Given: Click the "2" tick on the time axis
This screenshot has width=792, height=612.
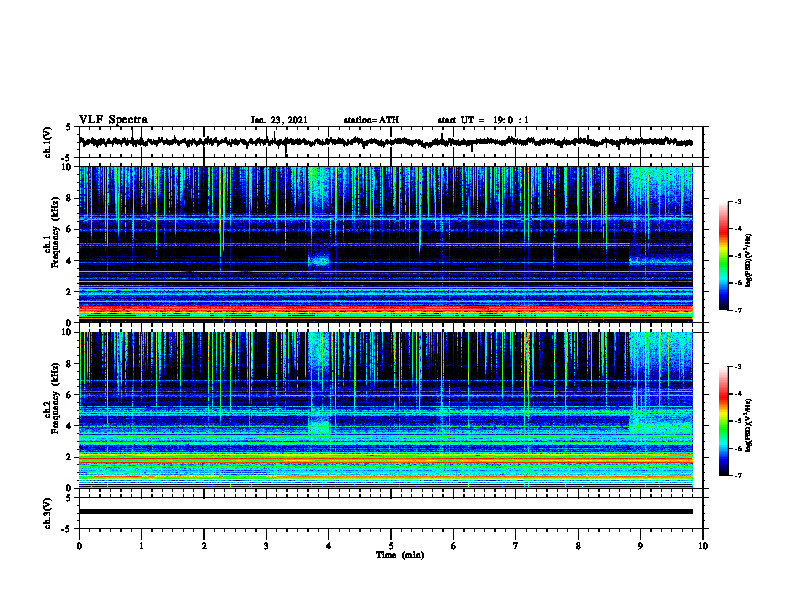Looking at the screenshot, I should (204, 546).
